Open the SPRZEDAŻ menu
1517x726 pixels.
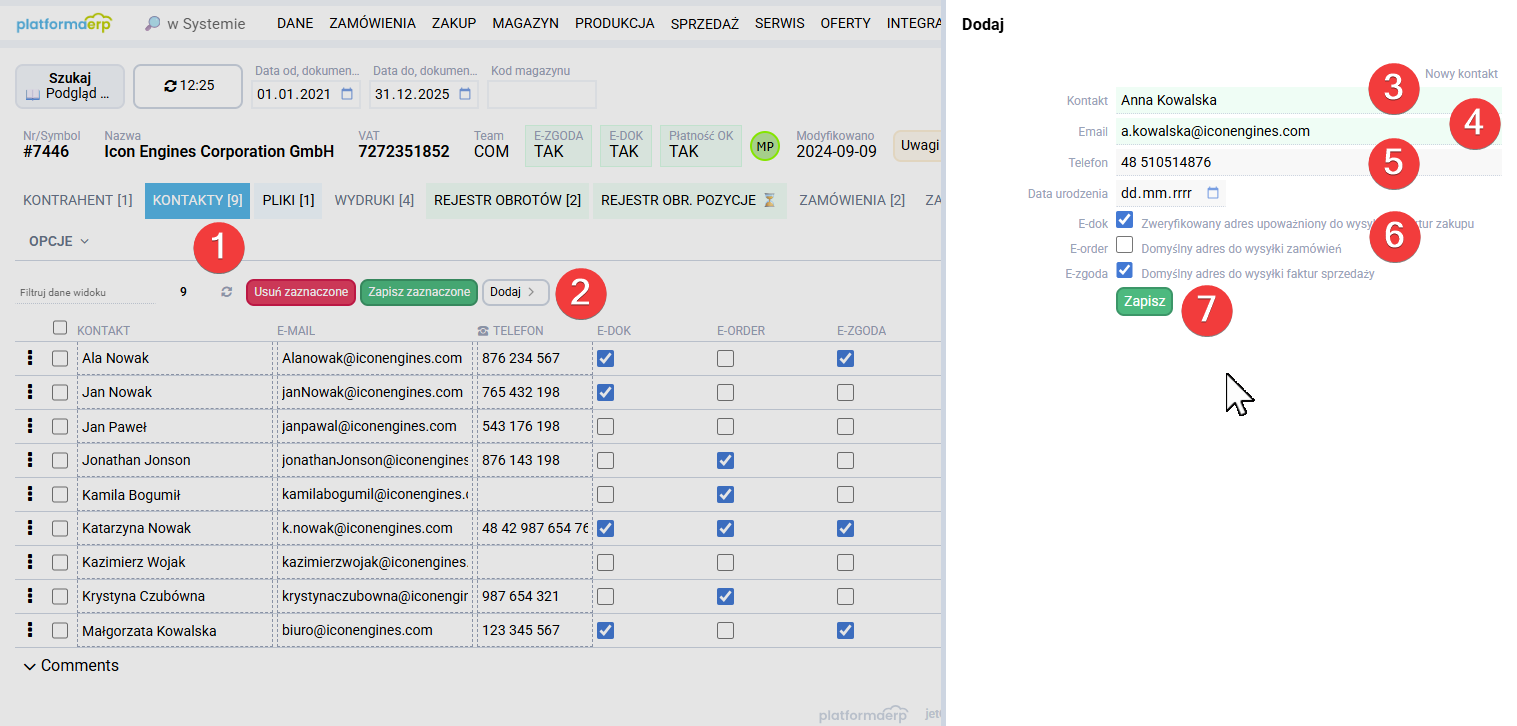click(704, 22)
